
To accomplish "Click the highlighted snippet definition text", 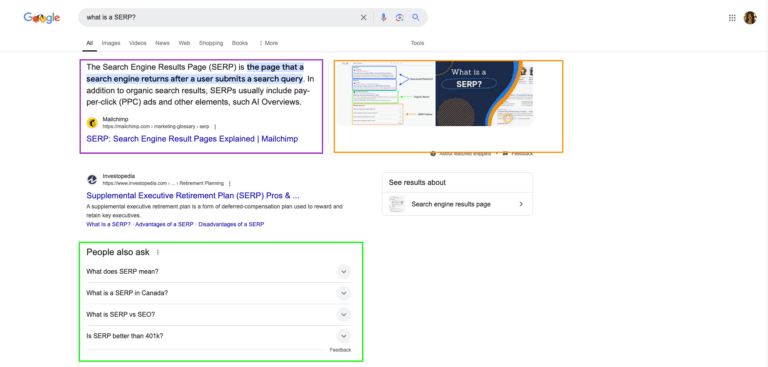I will point(195,73).
